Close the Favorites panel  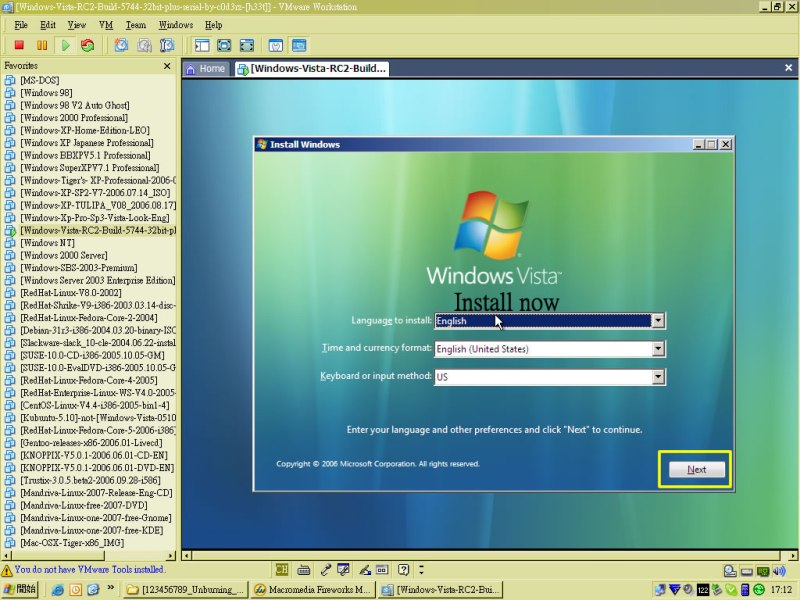tap(167, 66)
